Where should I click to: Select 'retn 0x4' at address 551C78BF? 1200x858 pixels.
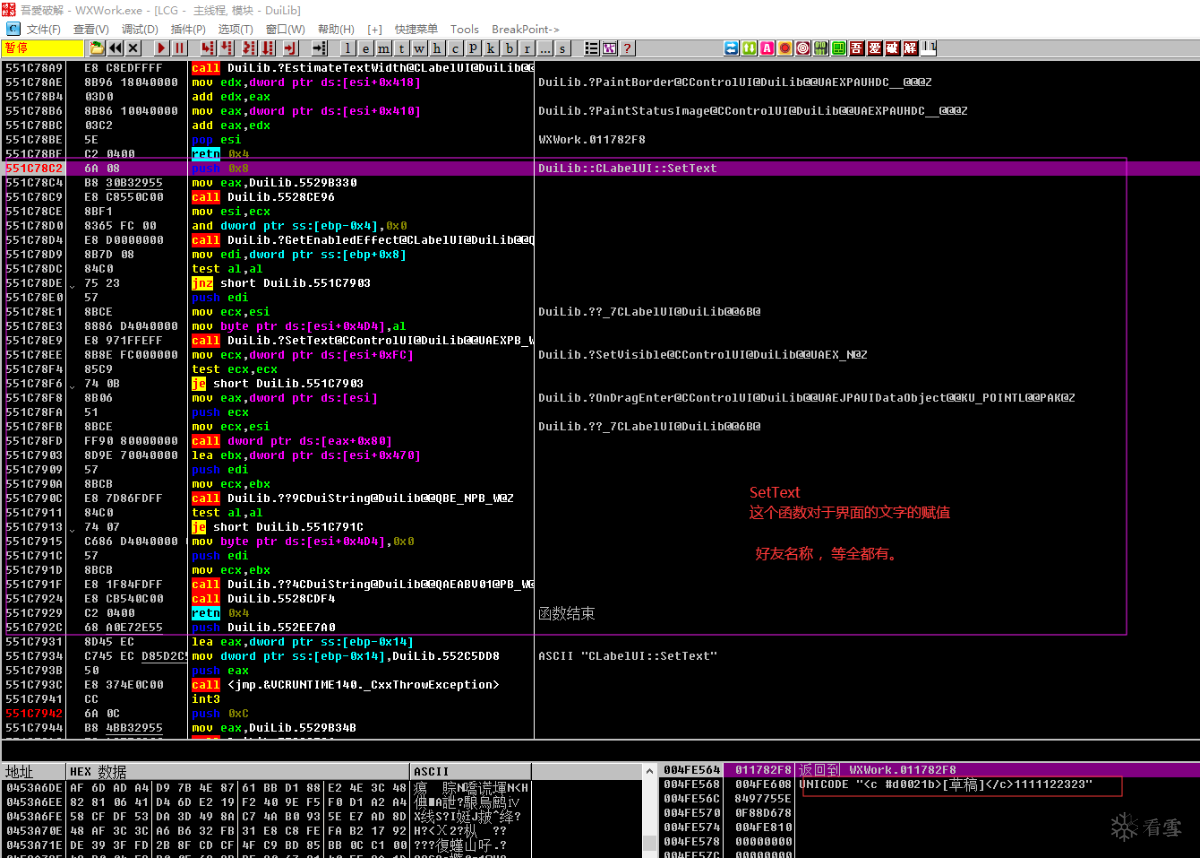pos(219,154)
